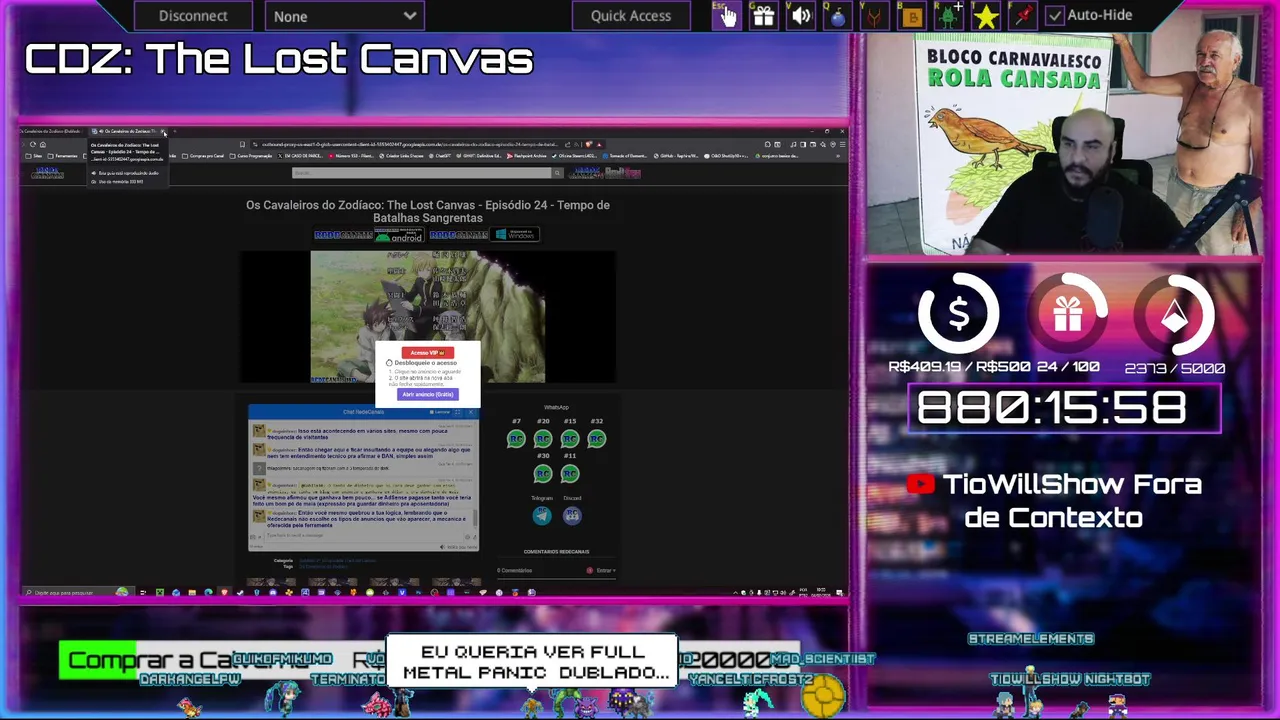The image size is (1280, 720).
Task: Click the green monster plus icon
Action: (948, 16)
